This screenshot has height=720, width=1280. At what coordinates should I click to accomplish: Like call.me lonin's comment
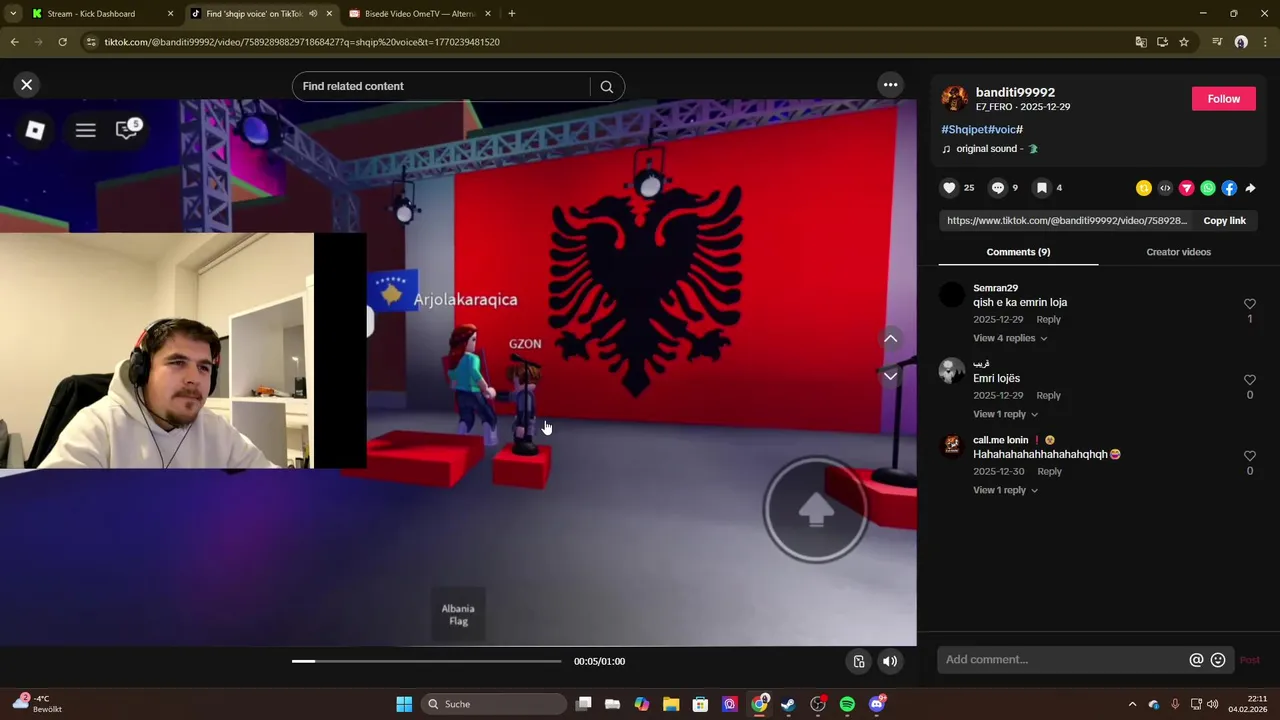(x=1249, y=456)
